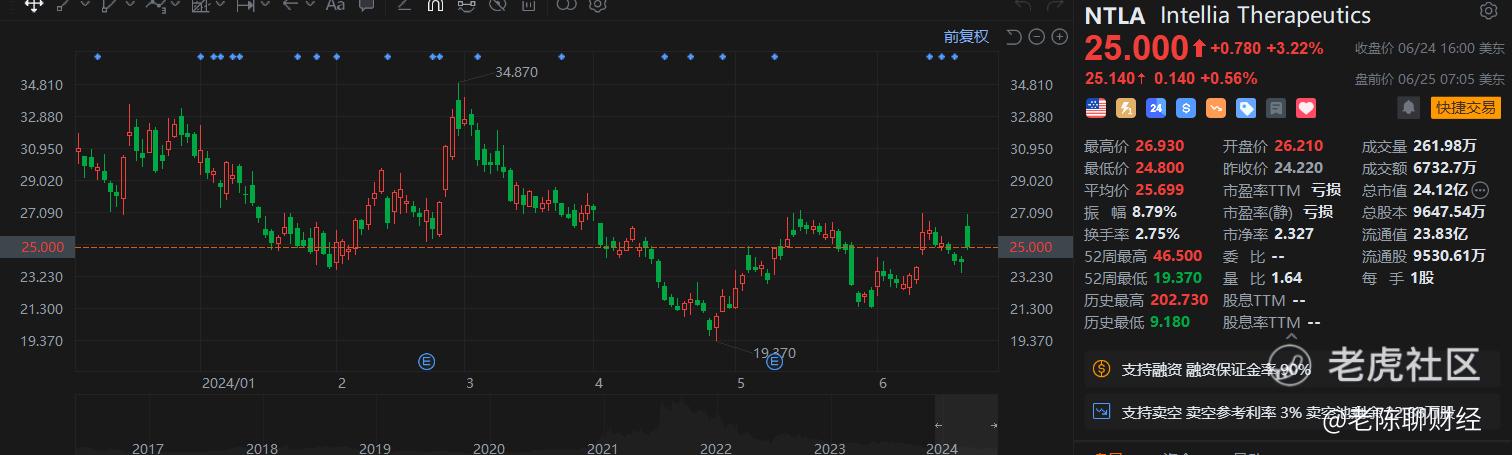This screenshot has height=455, width=1512.
Task: Expand the chart pattern tool dropdown
Action: click(220, 4)
